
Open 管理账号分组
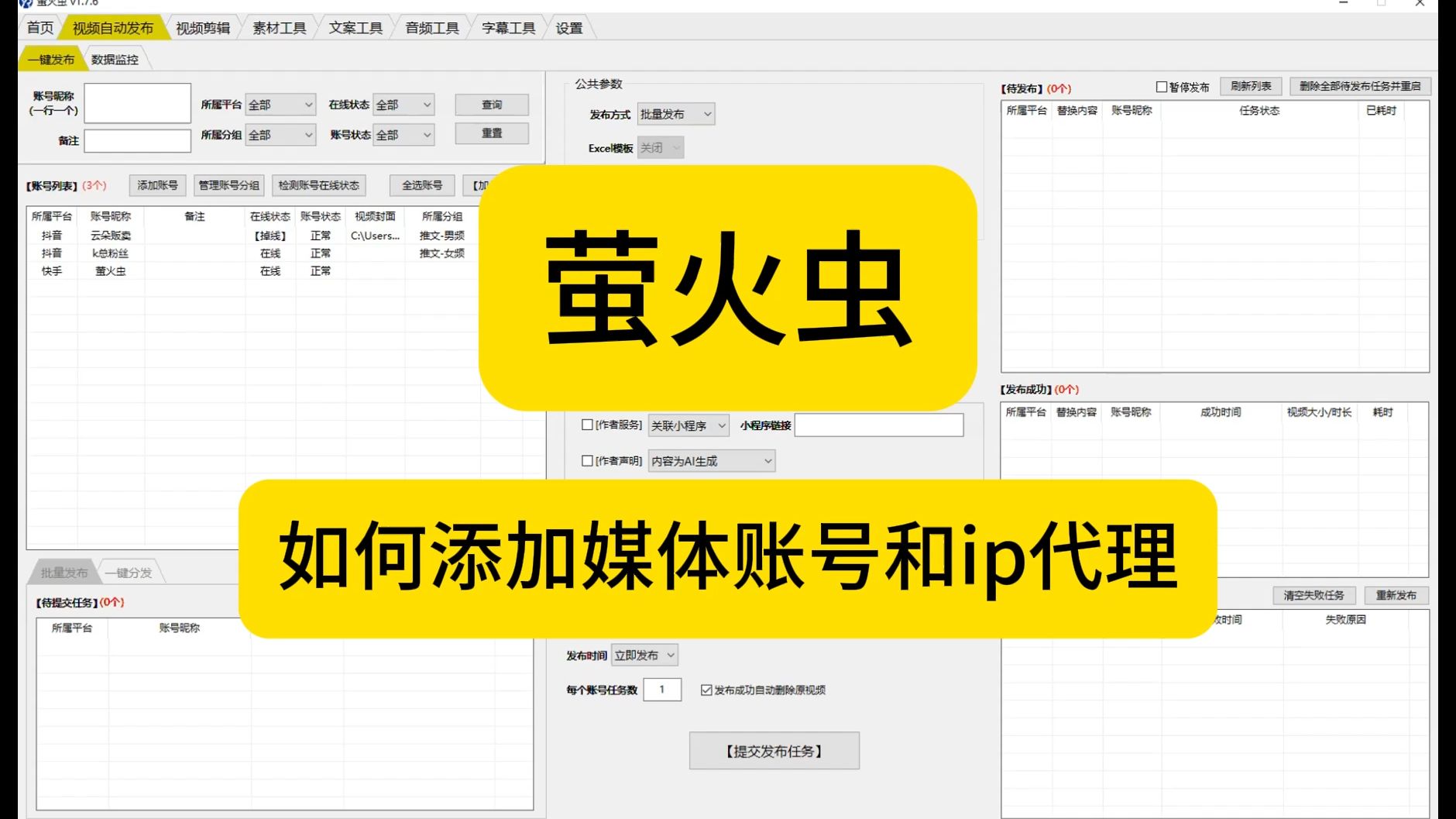[228, 185]
